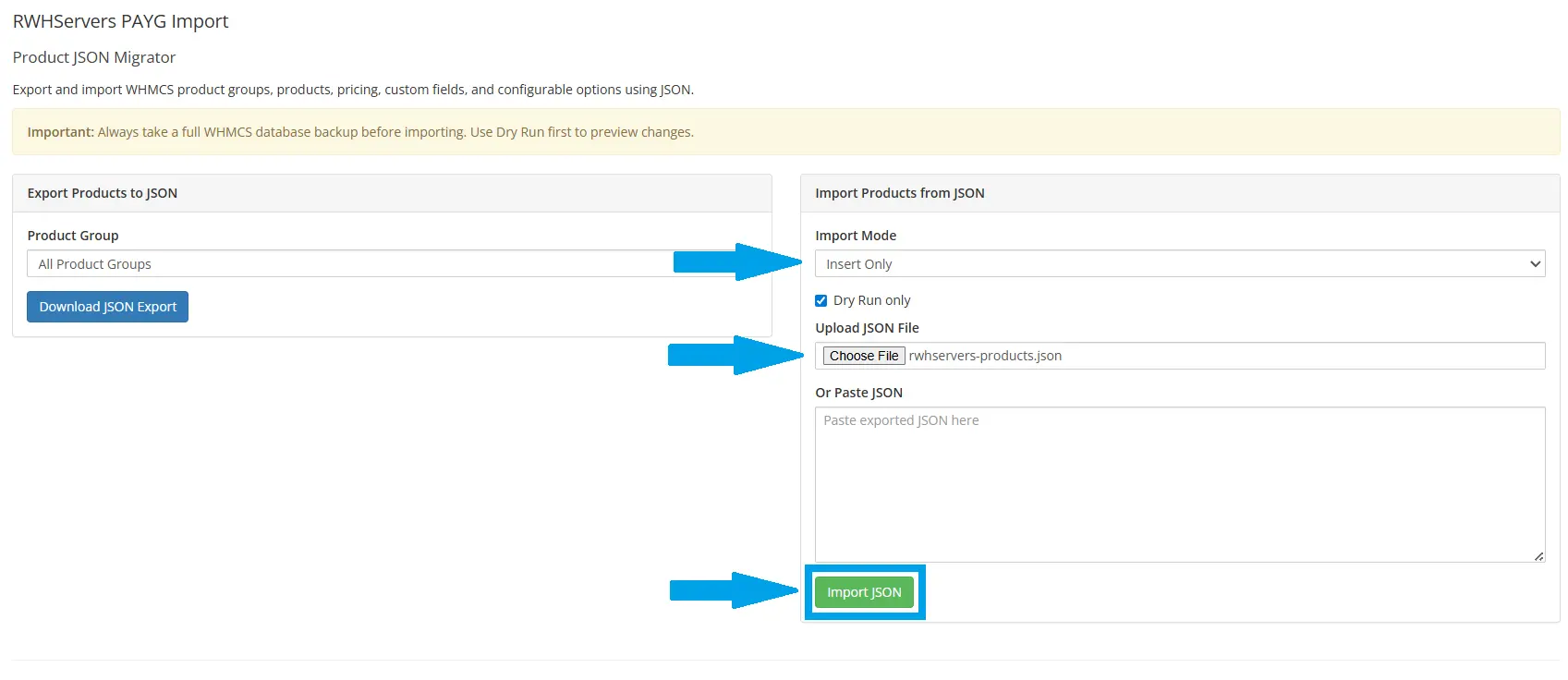Open the Import Mode dropdown

tap(1180, 263)
